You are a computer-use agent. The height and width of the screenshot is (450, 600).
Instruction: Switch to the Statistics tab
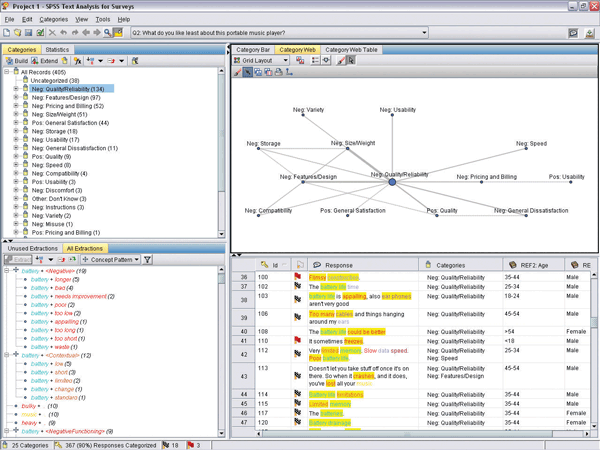point(57,48)
